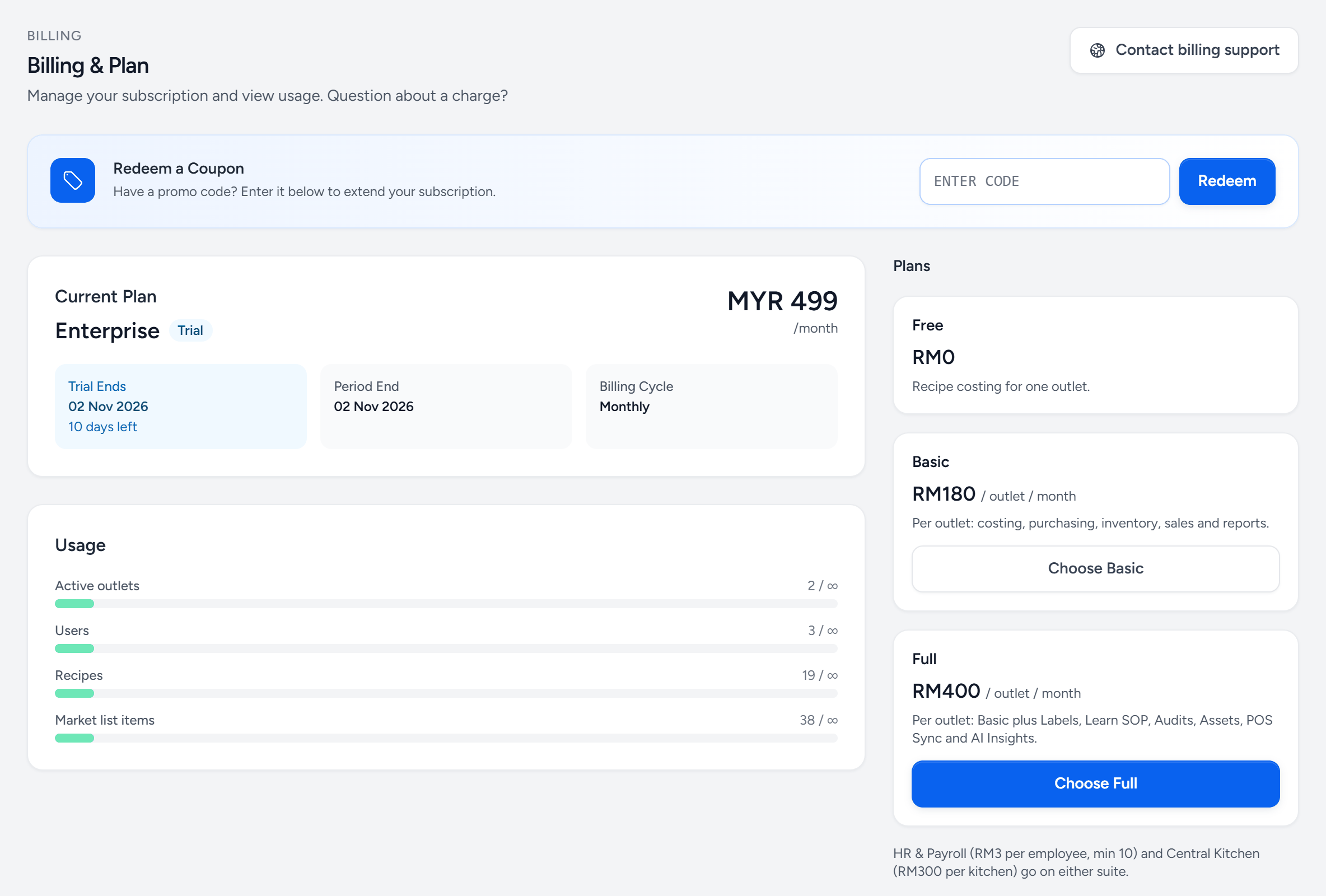
Task: Click the 'RM400' Full price
Action: point(946,691)
